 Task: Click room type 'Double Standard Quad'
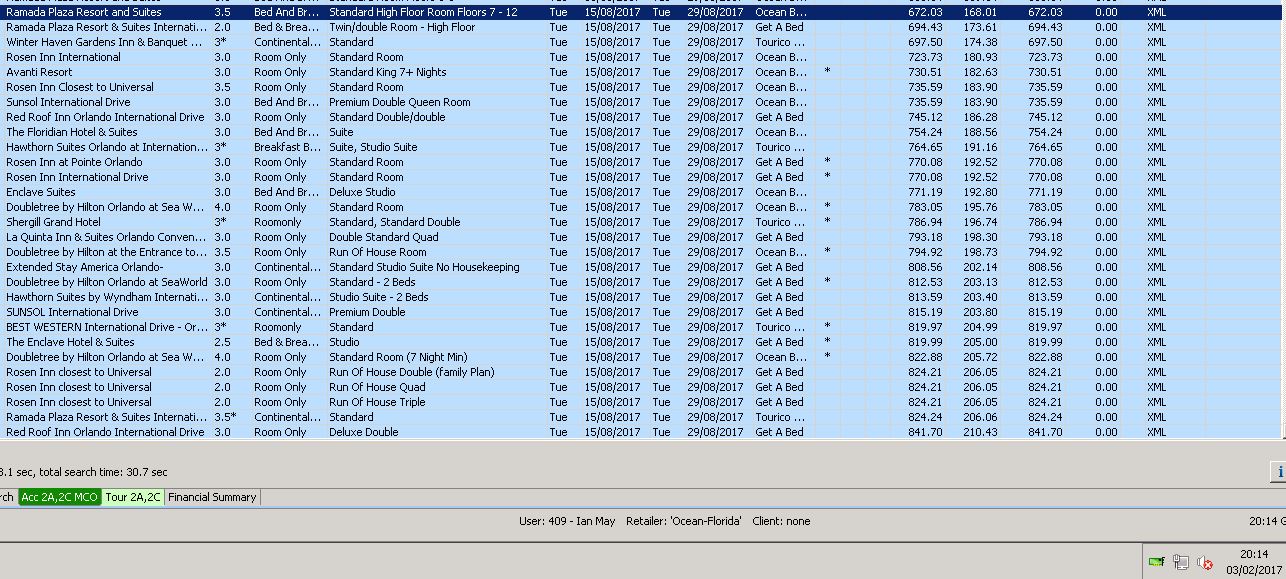point(384,237)
